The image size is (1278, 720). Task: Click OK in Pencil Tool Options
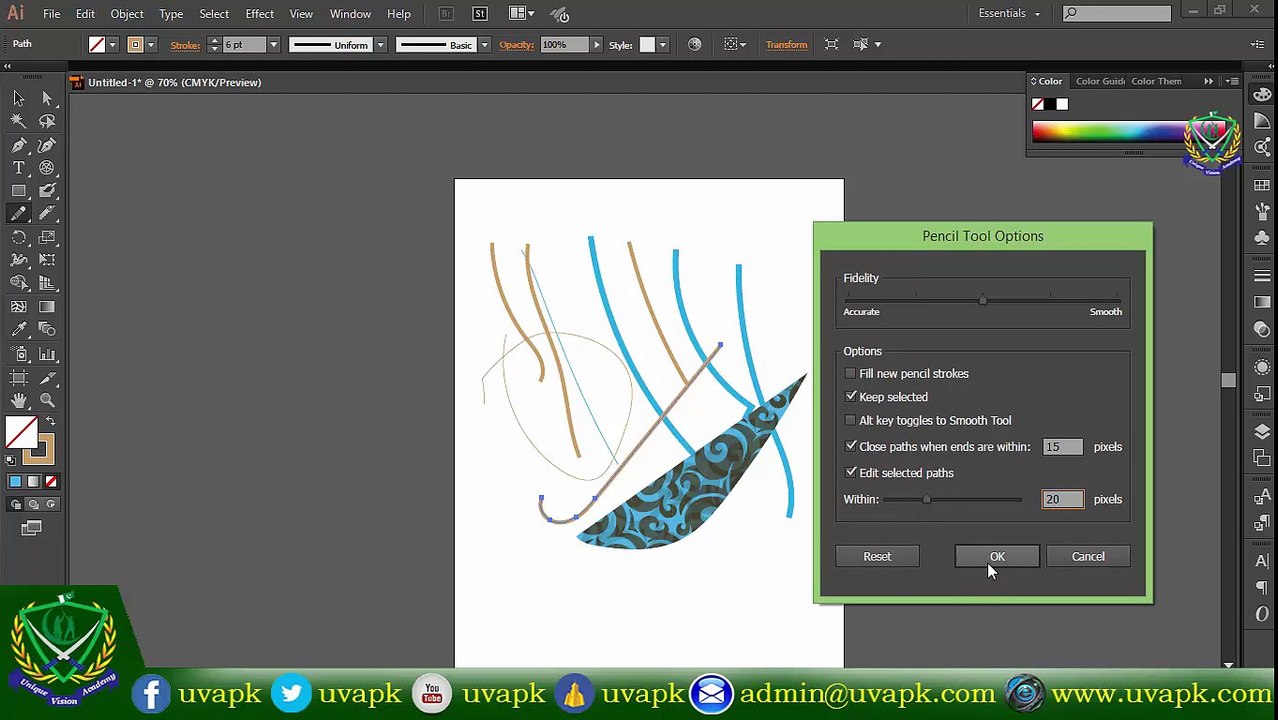tap(997, 557)
